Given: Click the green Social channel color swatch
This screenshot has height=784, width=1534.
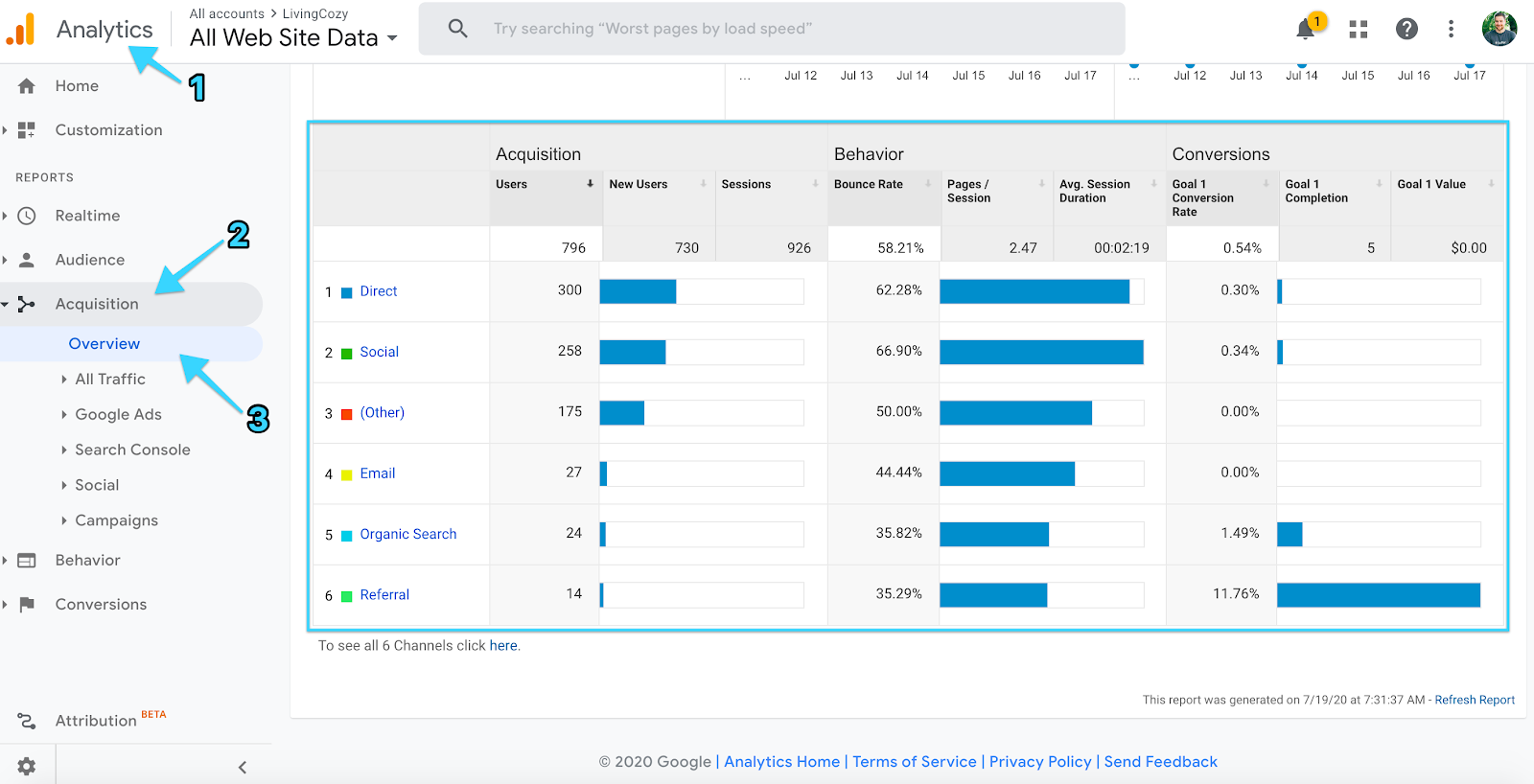Looking at the screenshot, I should tap(347, 354).
